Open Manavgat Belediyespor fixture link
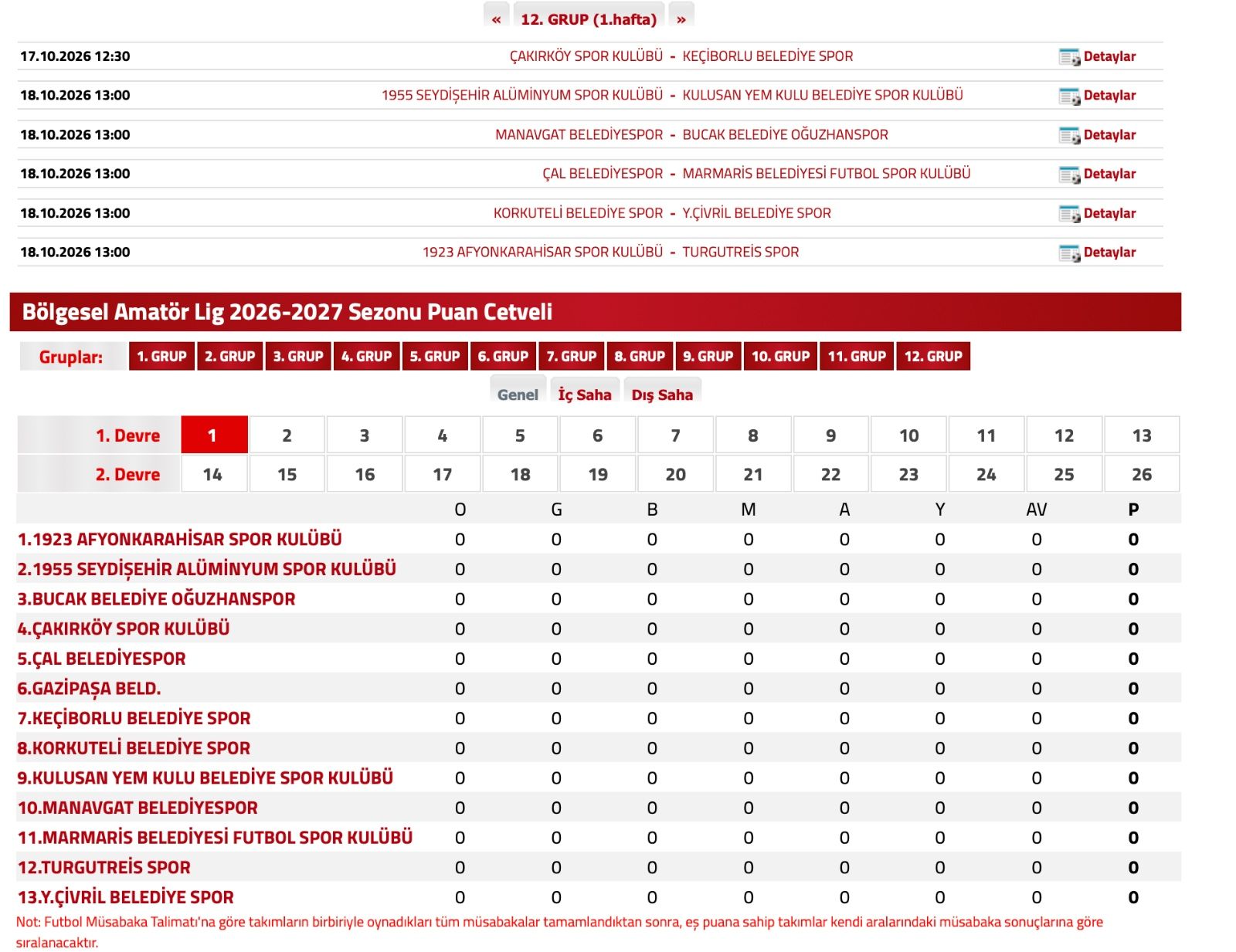The image size is (1236, 952). point(579,134)
